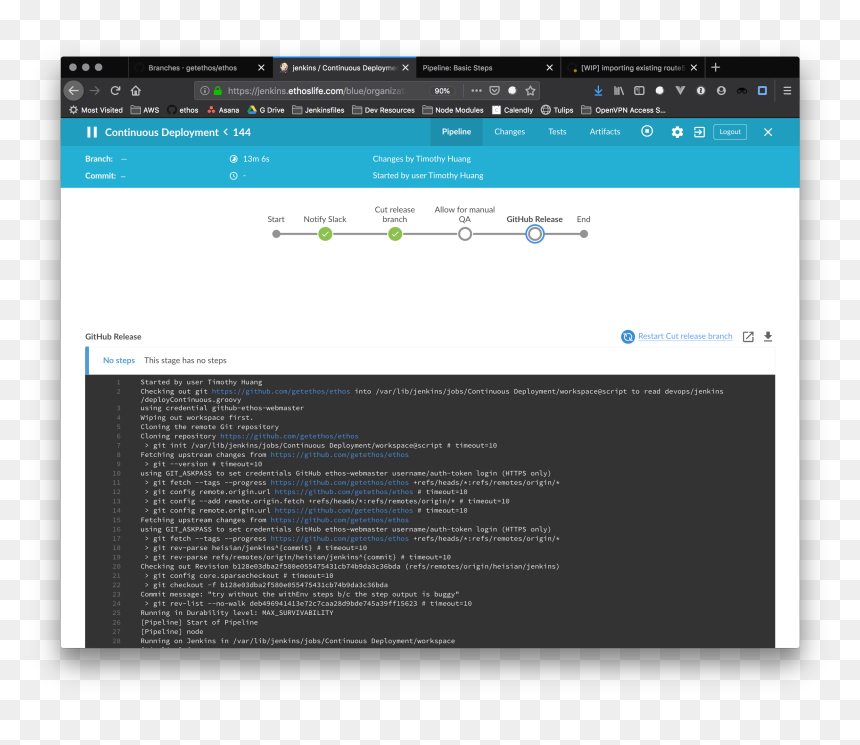Open log in a new window
The image size is (860, 745).
tap(748, 337)
